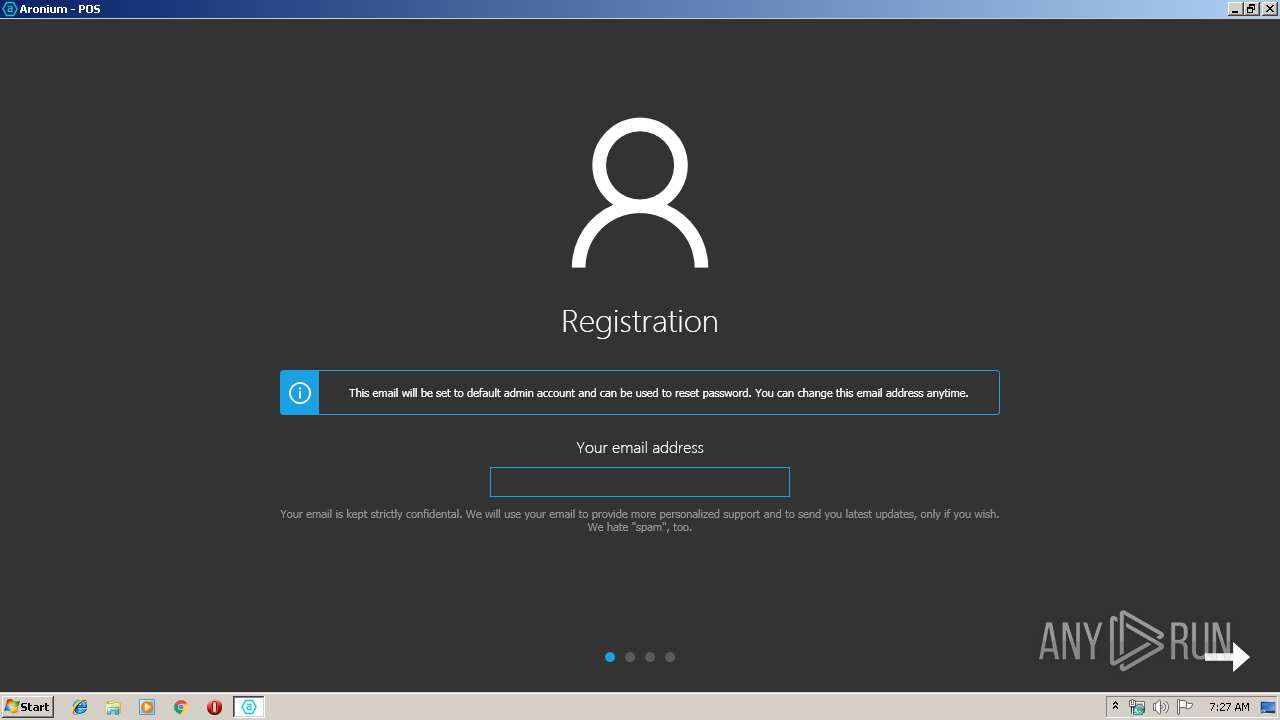Click the admin account info message
The image size is (1280, 720).
(658, 393)
